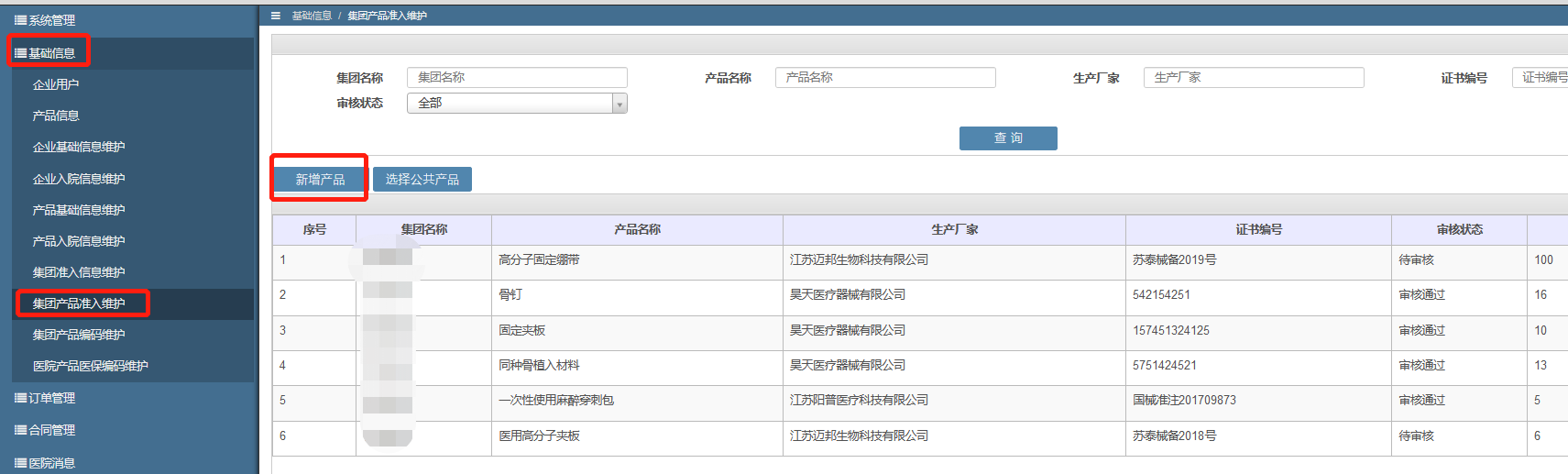Click 昊天医疗器械有限公司 in the 骨钉 row
Image resolution: width=1568 pixels, height=474 pixels.
coord(848,295)
